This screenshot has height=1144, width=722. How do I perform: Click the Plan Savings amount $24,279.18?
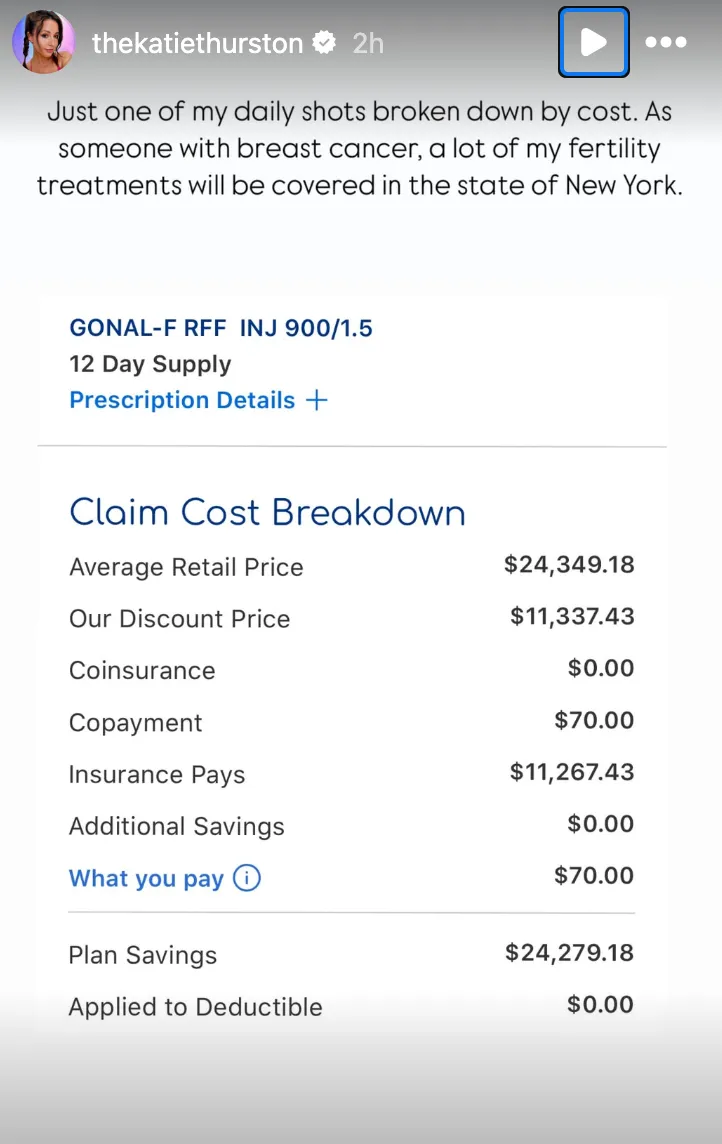click(569, 952)
